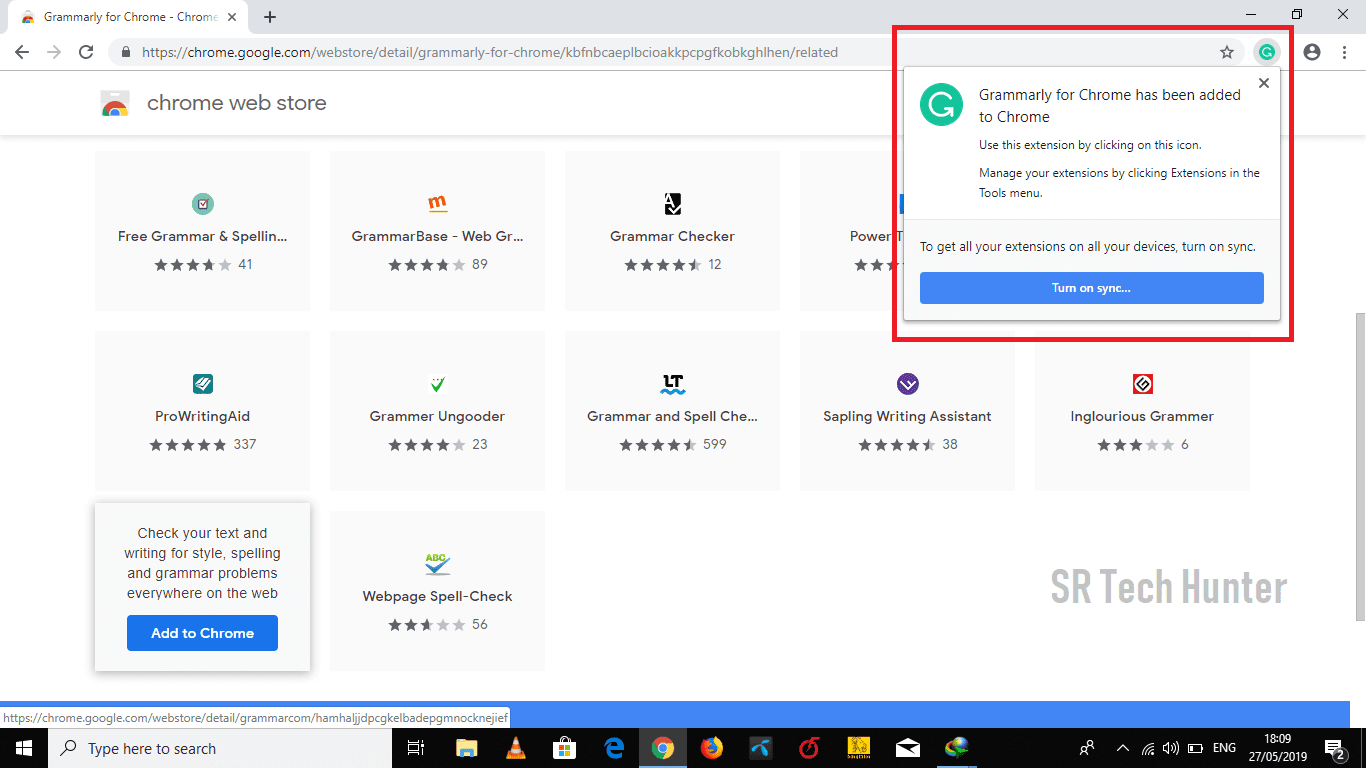Click the GrammarBase extension icon
The width and height of the screenshot is (1366, 768).
437,203
